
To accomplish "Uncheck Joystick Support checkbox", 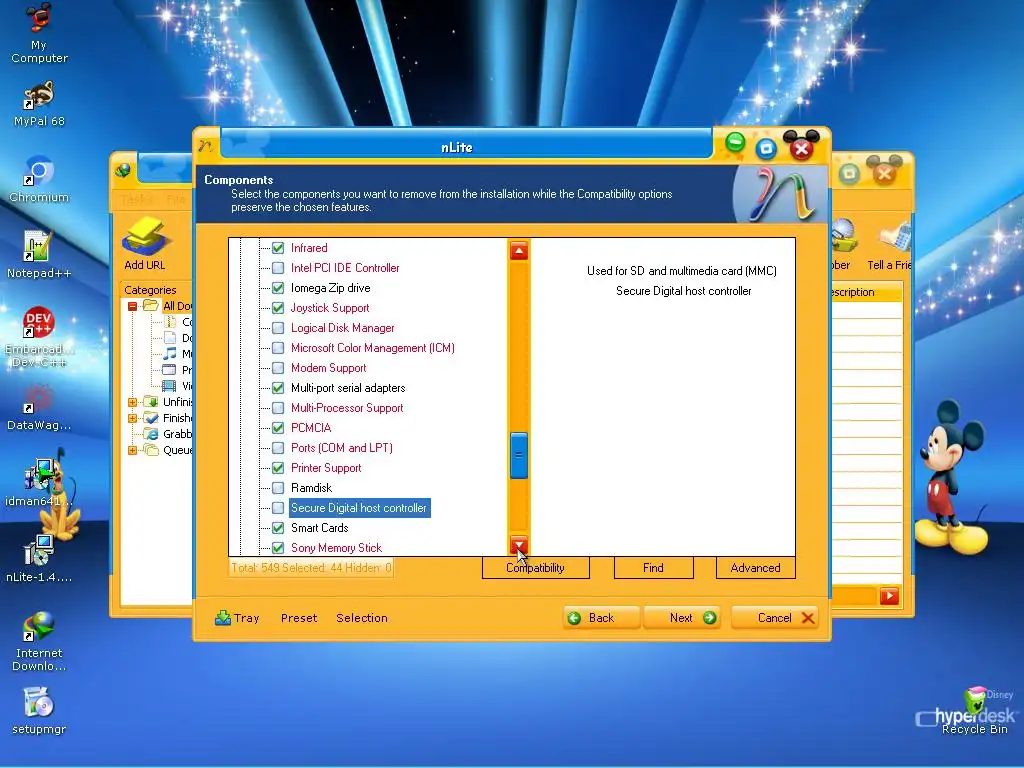I will [x=278, y=308].
